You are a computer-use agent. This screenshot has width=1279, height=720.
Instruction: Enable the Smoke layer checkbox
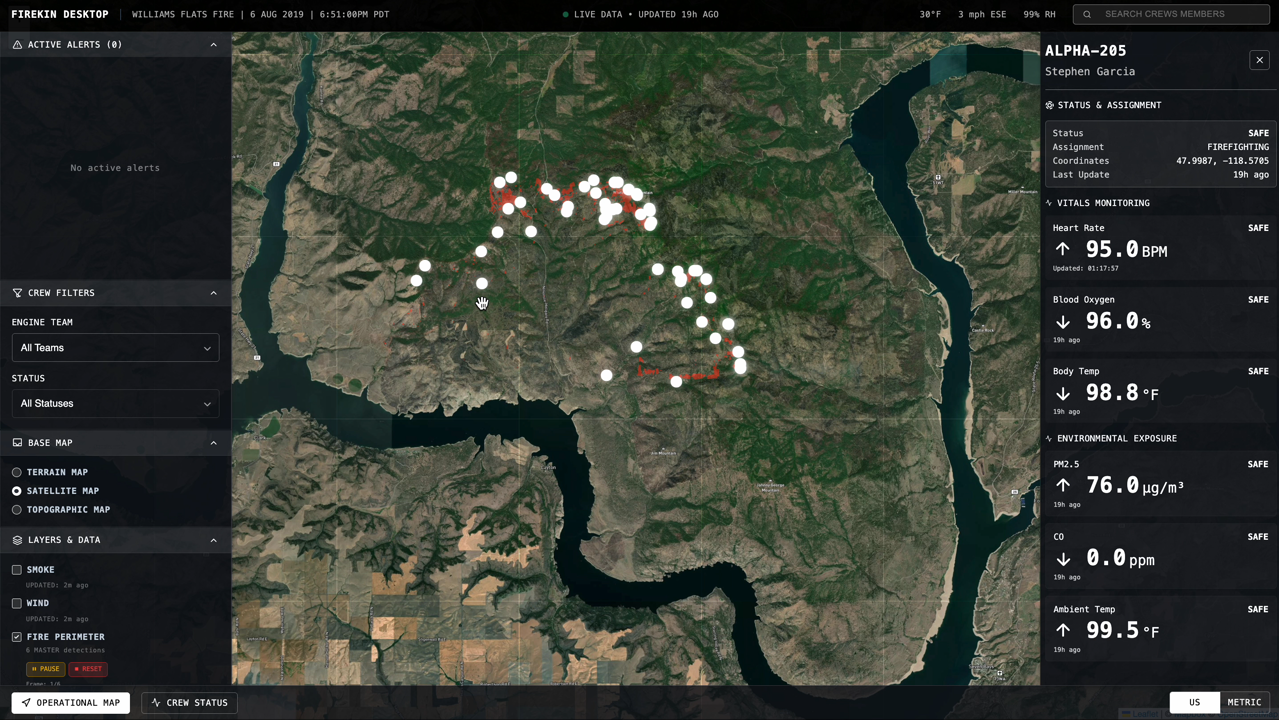click(x=17, y=570)
